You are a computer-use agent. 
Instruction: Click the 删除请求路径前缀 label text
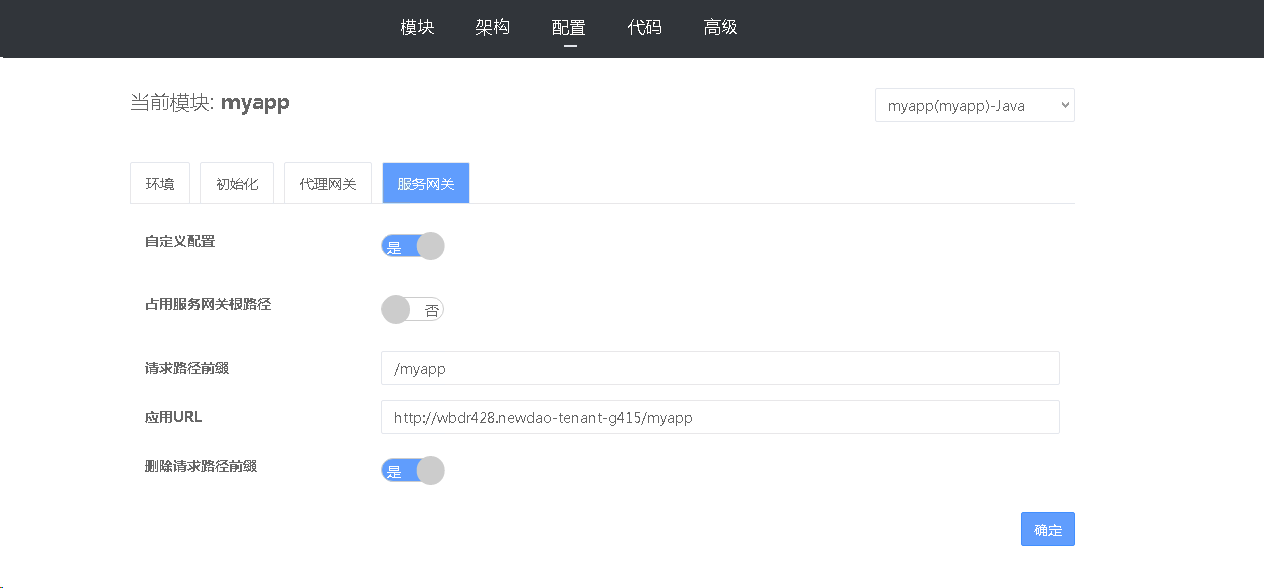point(201,466)
